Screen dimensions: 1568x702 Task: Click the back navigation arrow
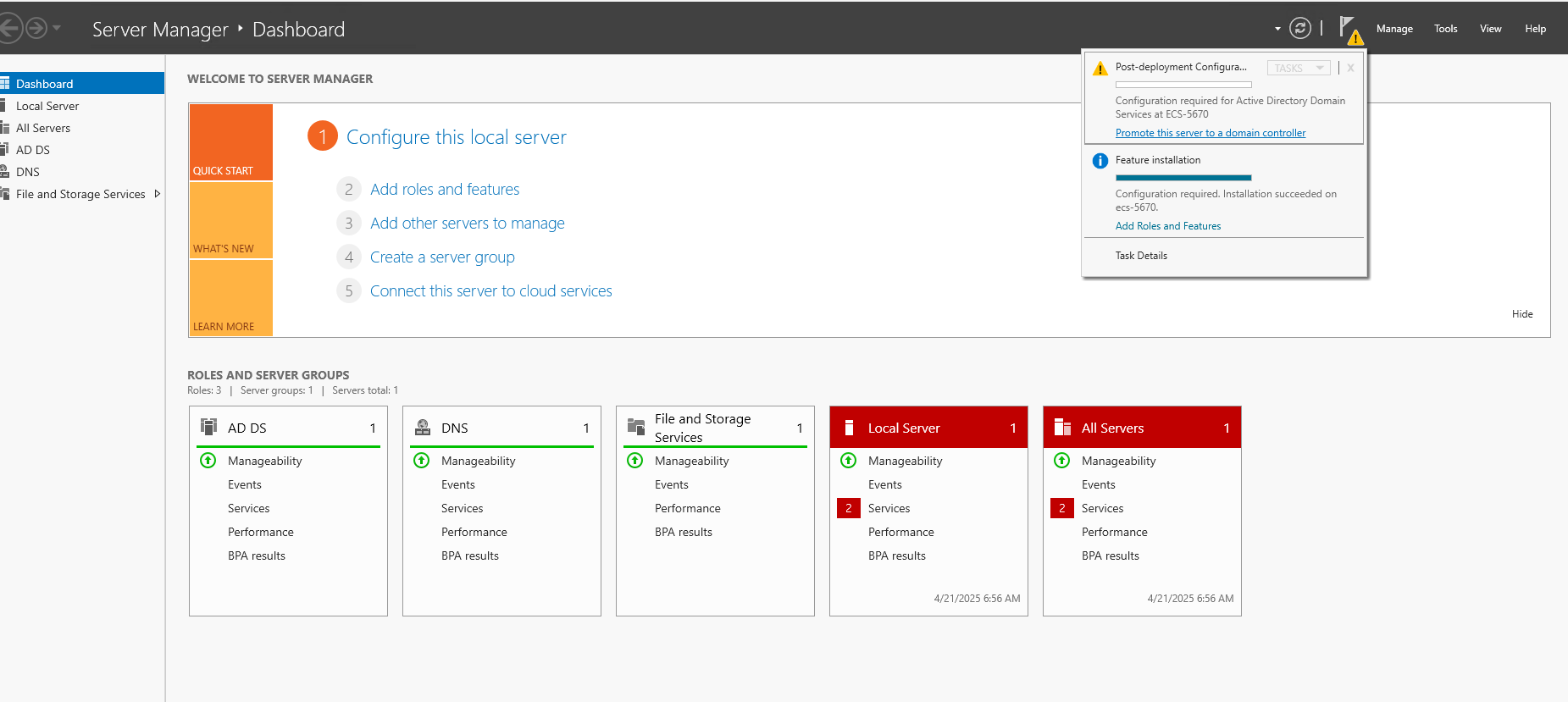tap(8, 29)
